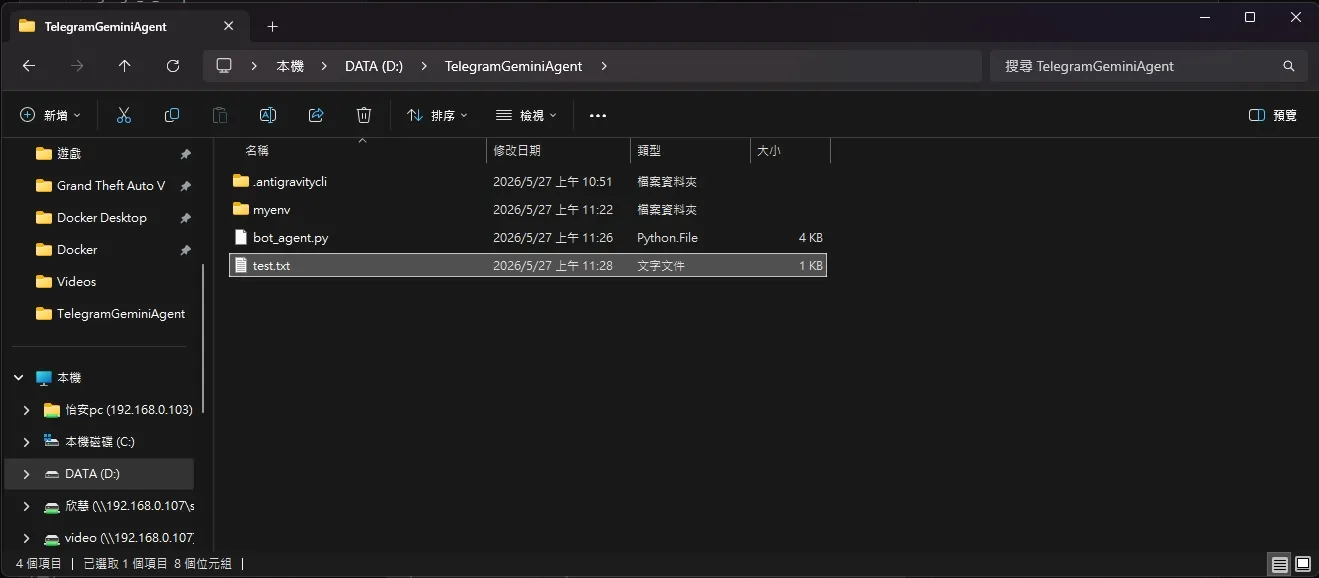Viewport: 1319px width, 578px height.
Task: Select DATA (D:) drive in sidebar
Action: pos(99,474)
